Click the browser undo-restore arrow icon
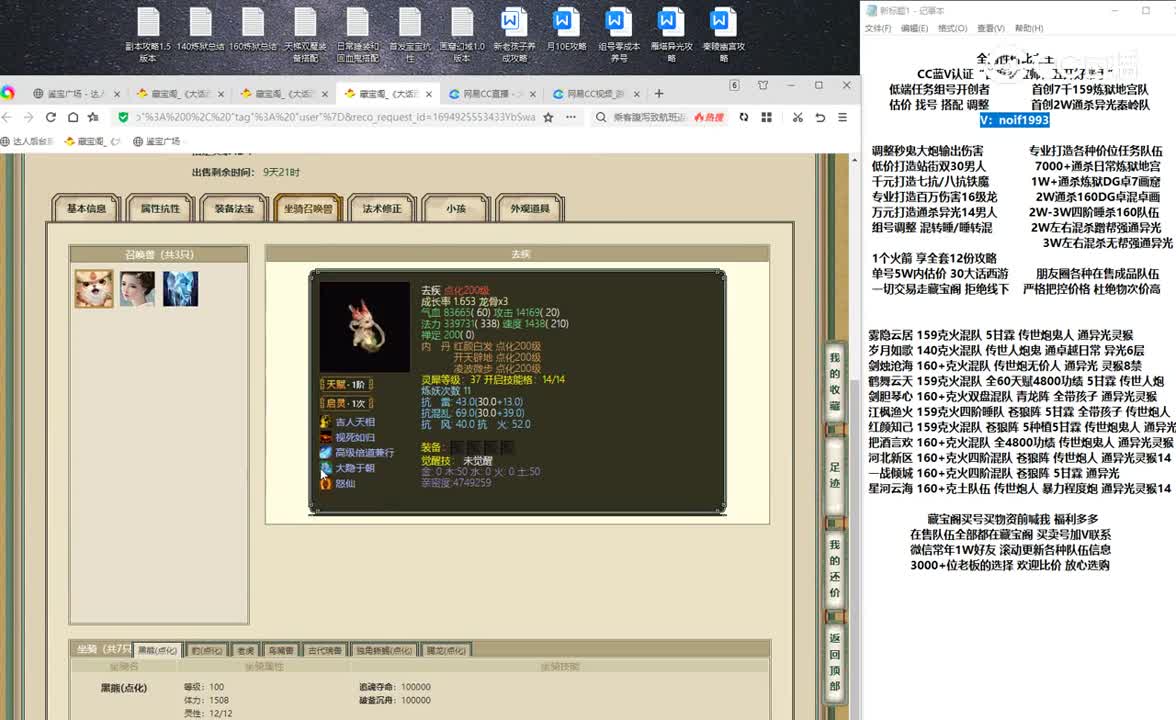Viewport: 1176px width, 720px height. (820, 117)
